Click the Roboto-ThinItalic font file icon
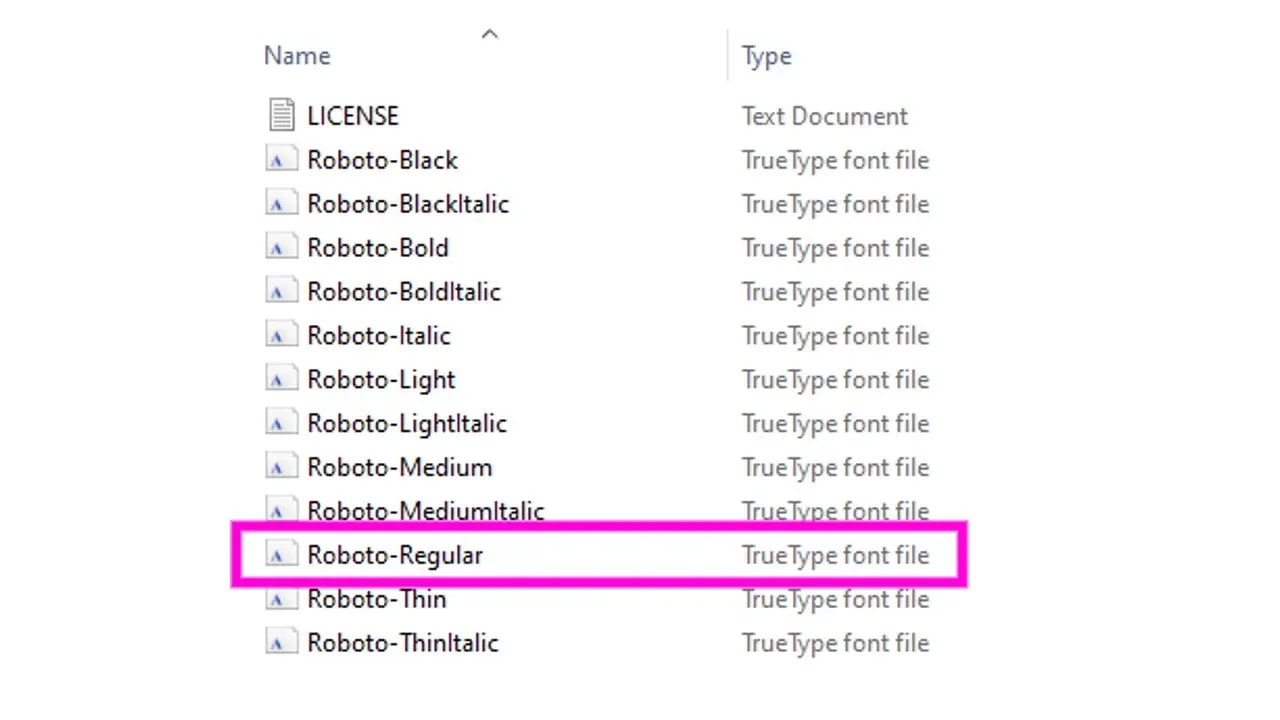This screenshot has width=1280, height=720. tap(282, 643)
